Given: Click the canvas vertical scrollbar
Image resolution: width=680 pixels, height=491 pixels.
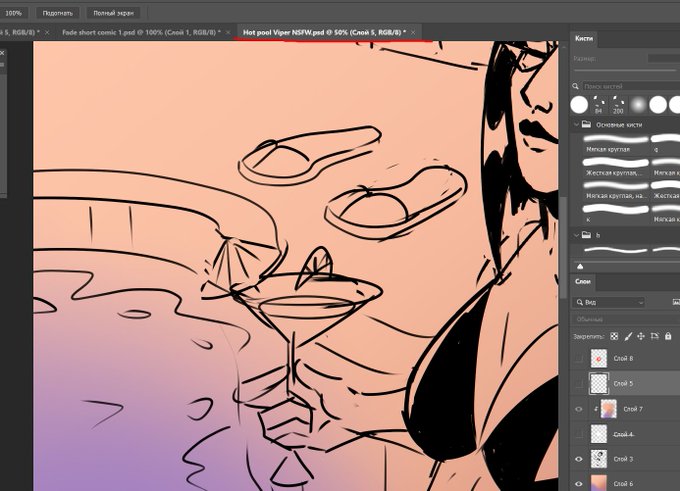Looking at the screenshot, I should [x=563, y=247].
